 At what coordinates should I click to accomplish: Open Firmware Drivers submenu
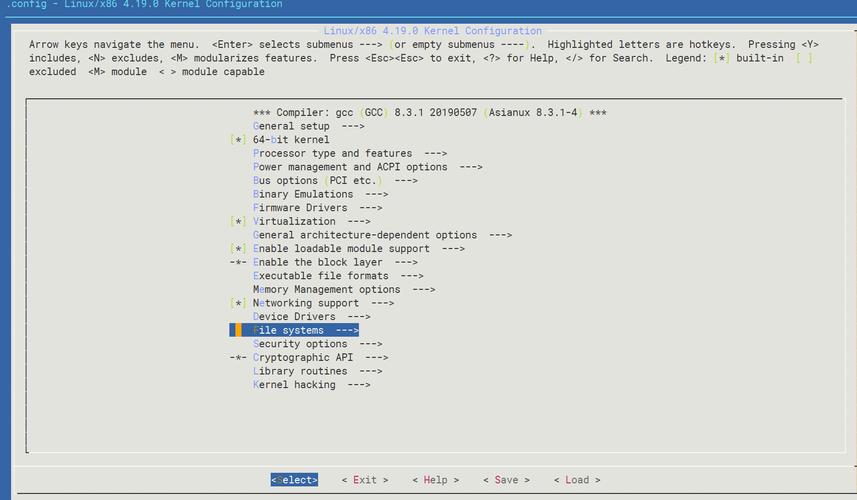pos(317,208)
